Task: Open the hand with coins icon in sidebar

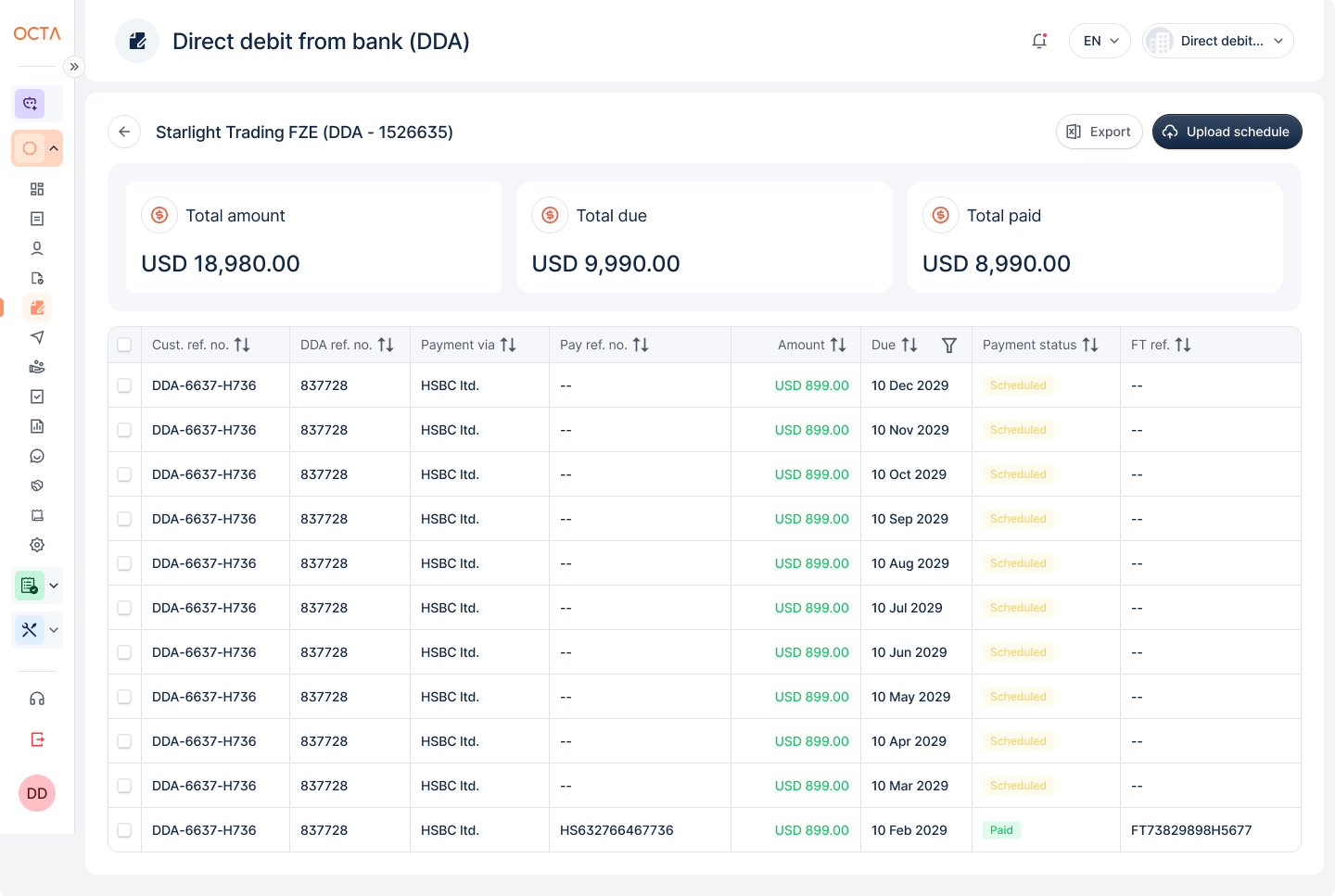Action: click(x=37, y=367)
